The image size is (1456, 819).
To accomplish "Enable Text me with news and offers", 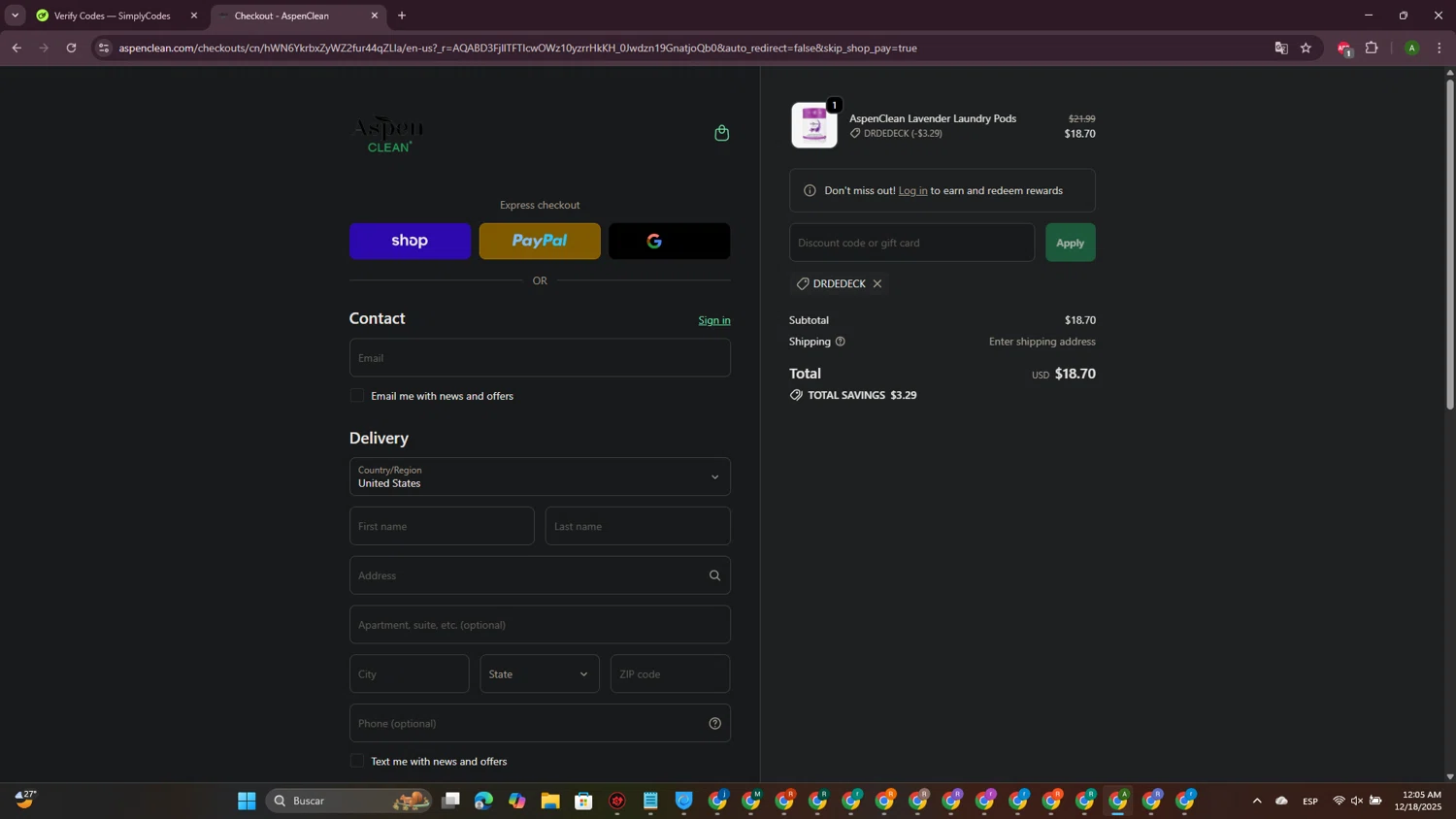I will [357, 761].
